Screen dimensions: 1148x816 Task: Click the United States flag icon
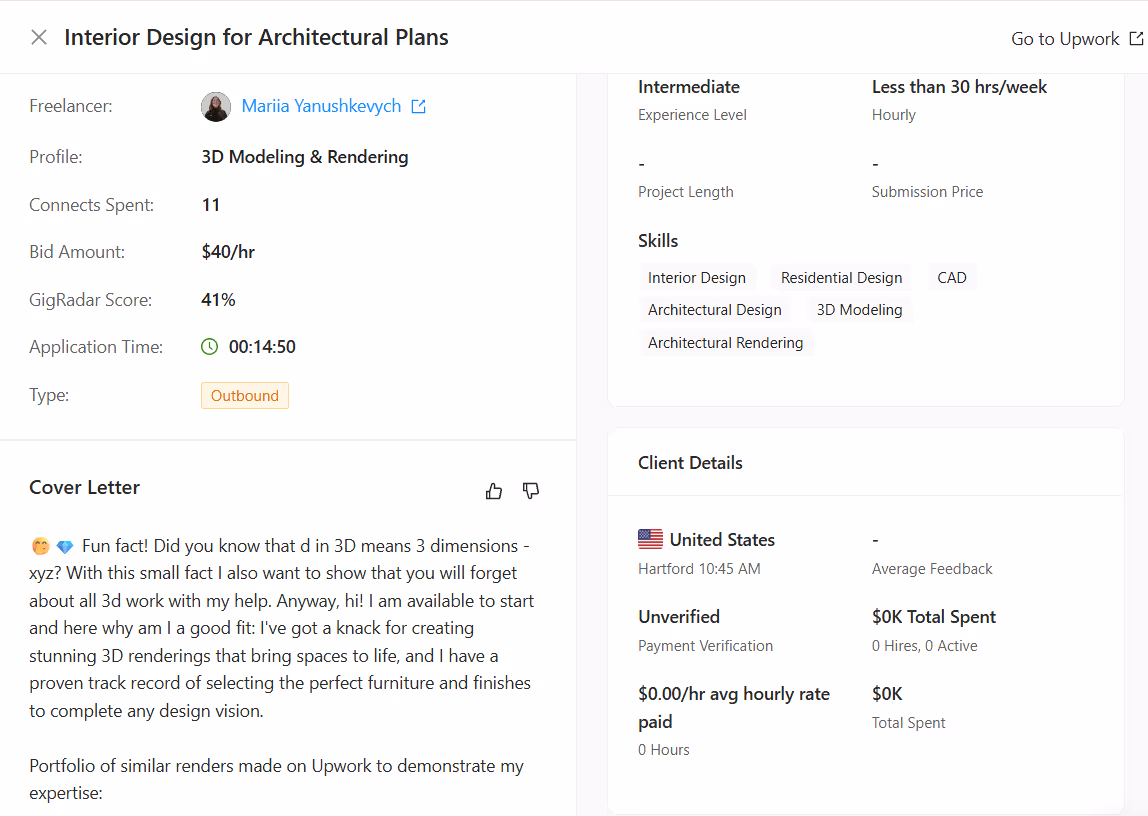tap(650, 539)
